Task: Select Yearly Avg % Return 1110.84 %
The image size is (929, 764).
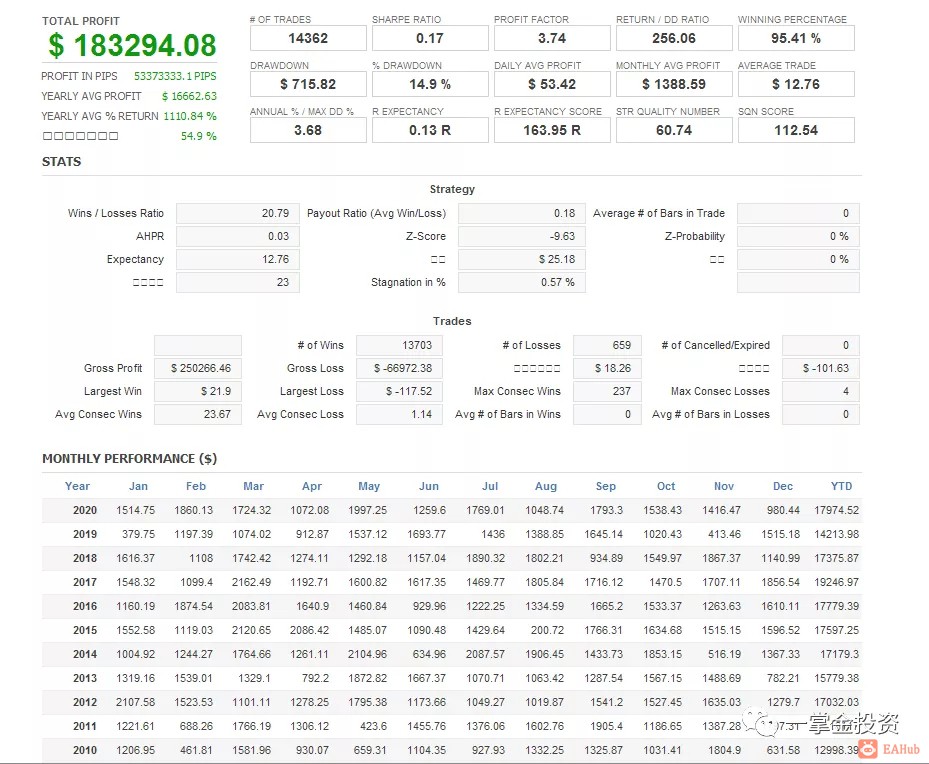Action: (190, 116)
